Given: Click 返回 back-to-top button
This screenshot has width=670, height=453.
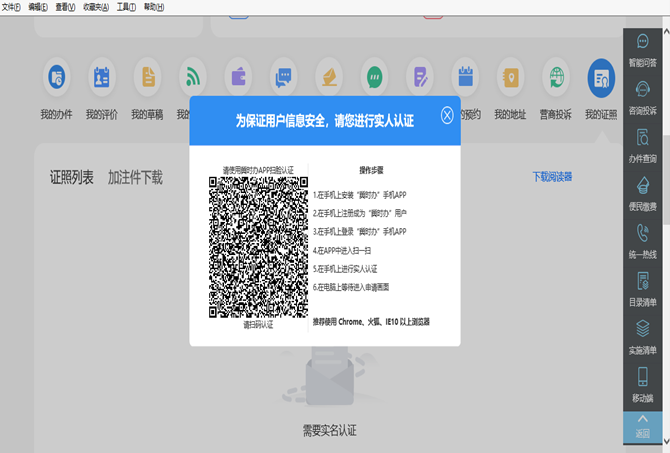Looking at the screenshot, I should pyautogui.click(x=643, y=424).
